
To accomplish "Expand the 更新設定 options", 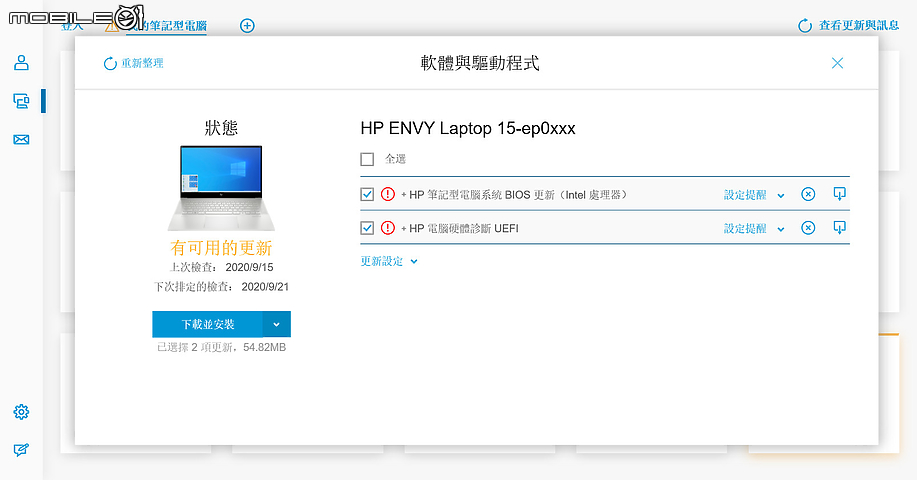I will point(389,261).
